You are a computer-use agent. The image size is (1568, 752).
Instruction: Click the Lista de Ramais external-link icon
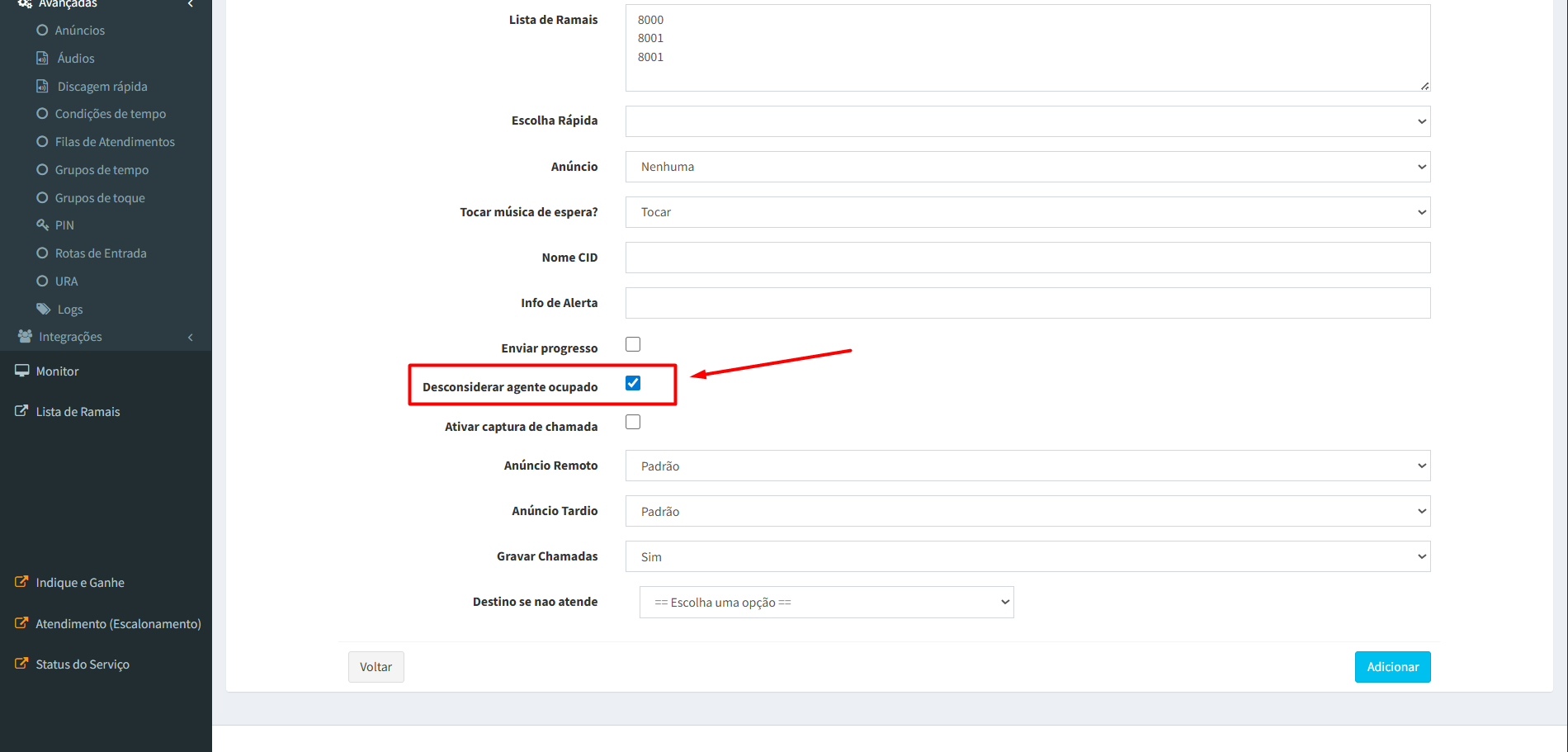(x=21, y=410)
